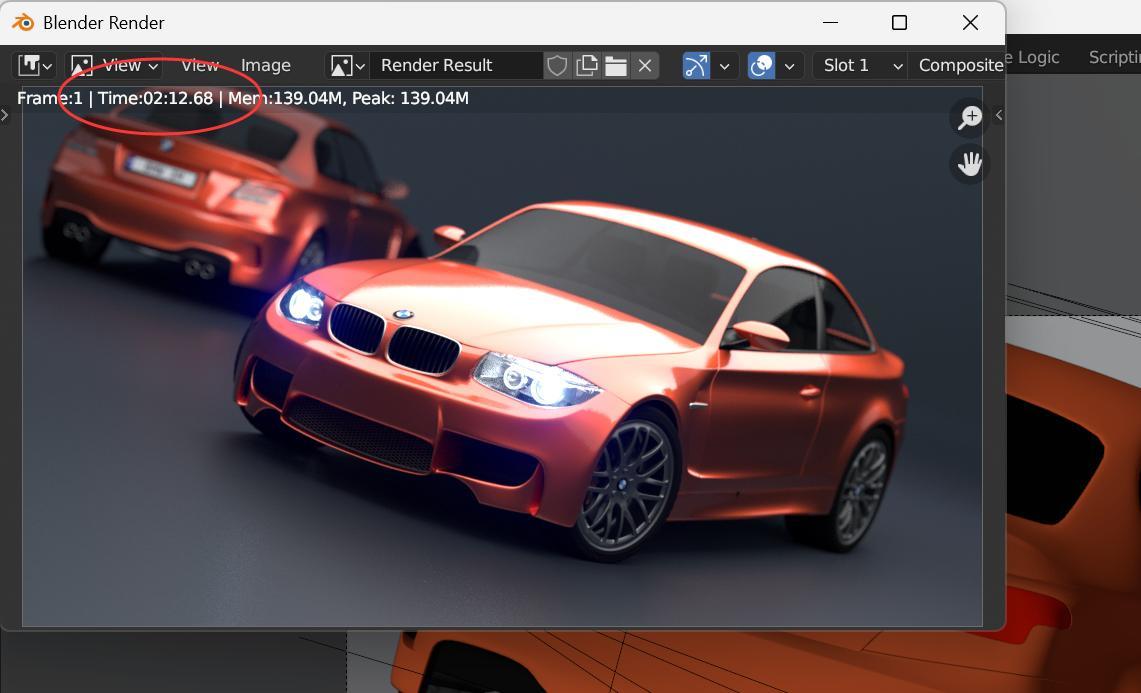Image resolution: width=1141 pixels, height=693 pixels.
Task: Open the Composite layer dropdown
Action: point(957,66)
